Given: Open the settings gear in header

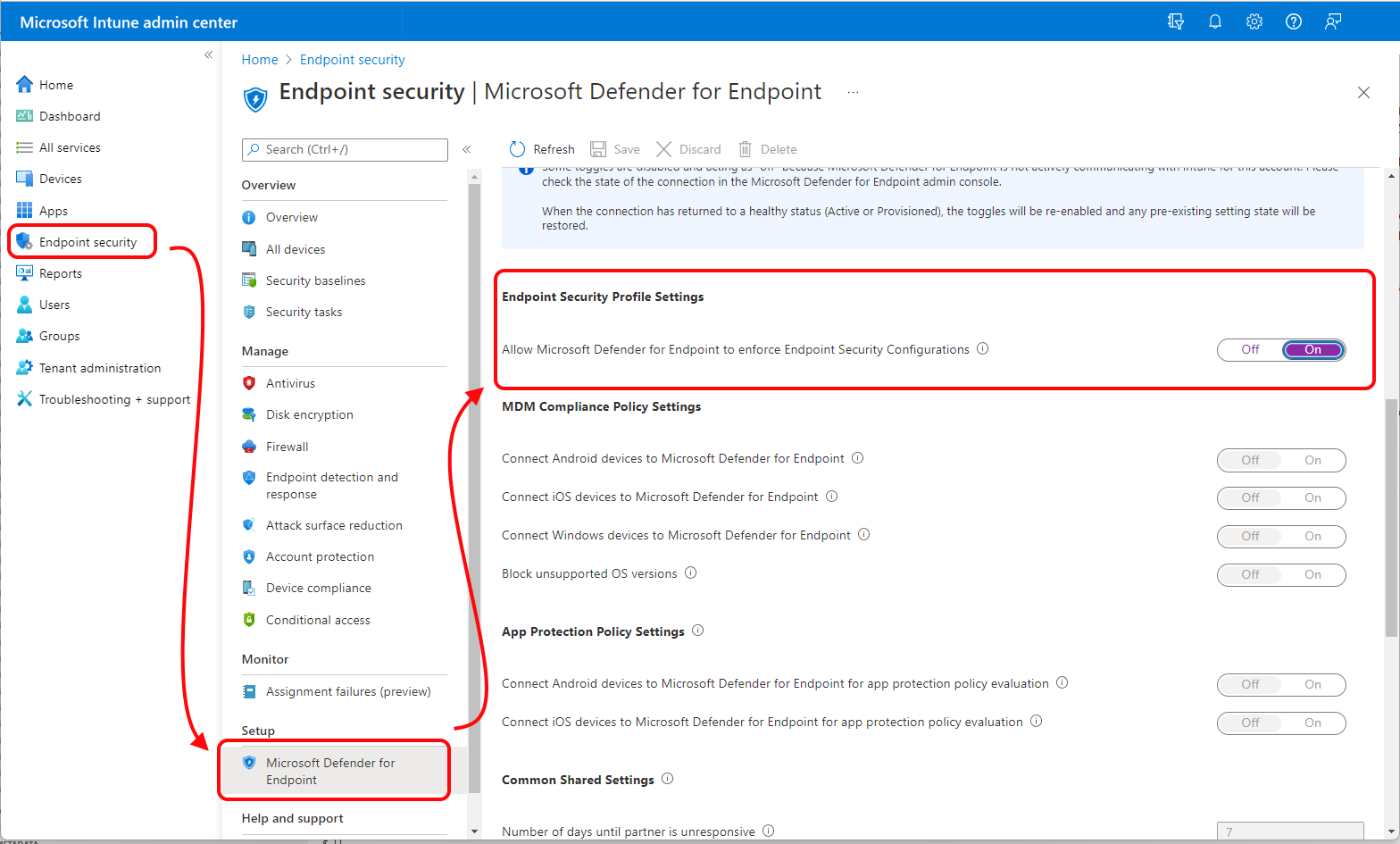Looking at the screenshot, I should pyautogui.click(x=1254, y=21).
